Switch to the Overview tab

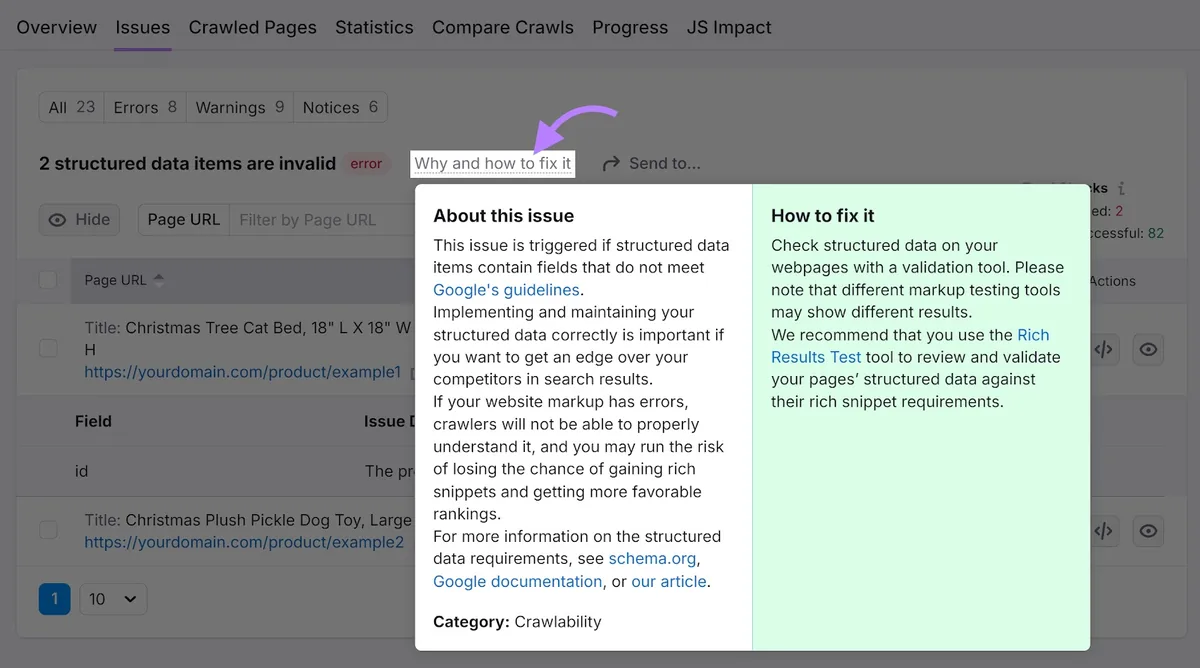tap(57, 27)
